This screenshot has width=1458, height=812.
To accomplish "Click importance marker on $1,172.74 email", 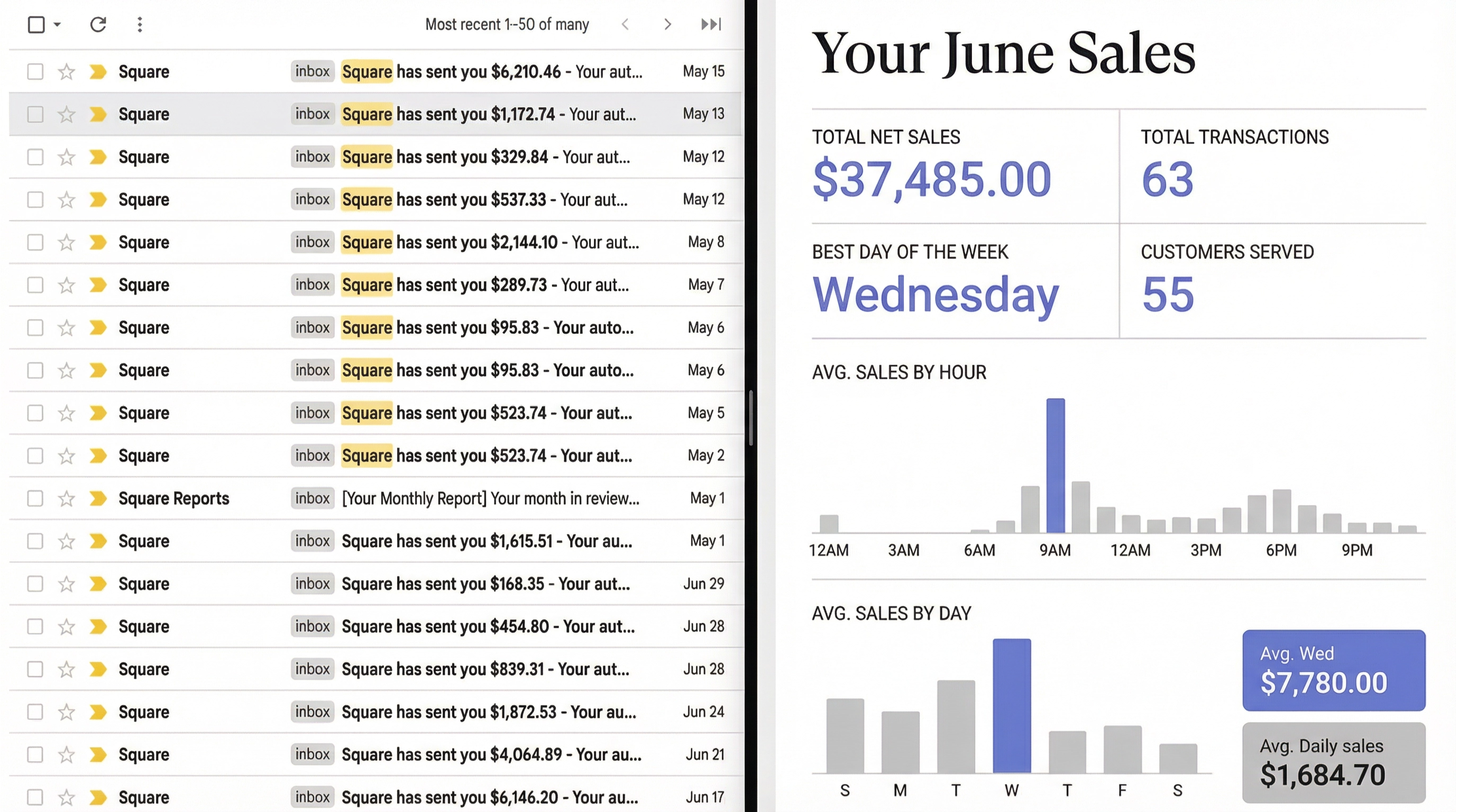I will pyautogui.click(x=98, y=114).
